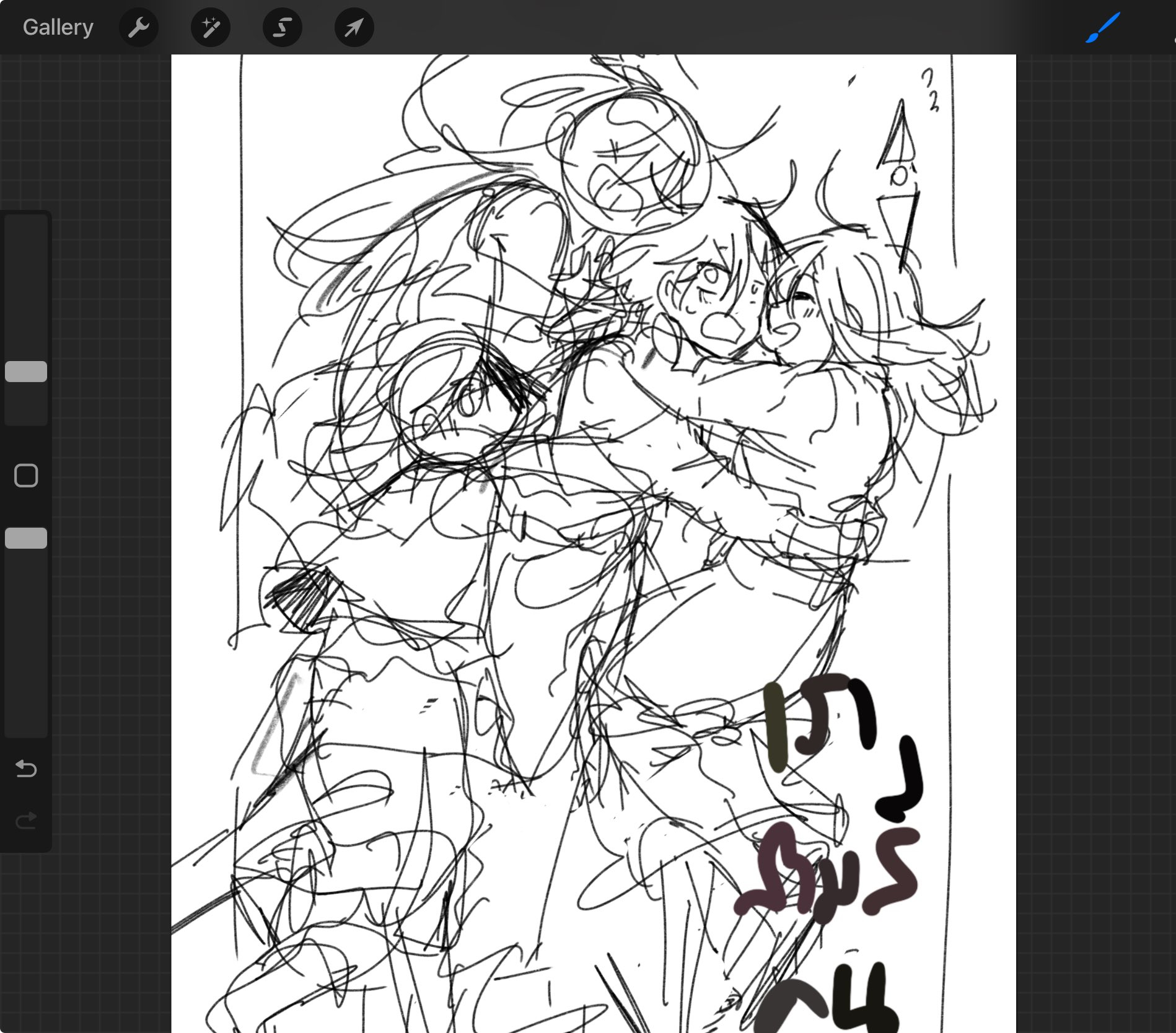1176x1033 pixels.
Task: Open the Adjustments magic wand menu
Action: click(211, 28)
